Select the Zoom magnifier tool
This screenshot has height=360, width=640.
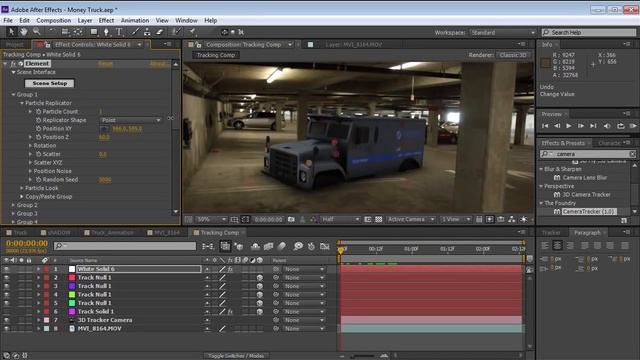click(36, 32)
